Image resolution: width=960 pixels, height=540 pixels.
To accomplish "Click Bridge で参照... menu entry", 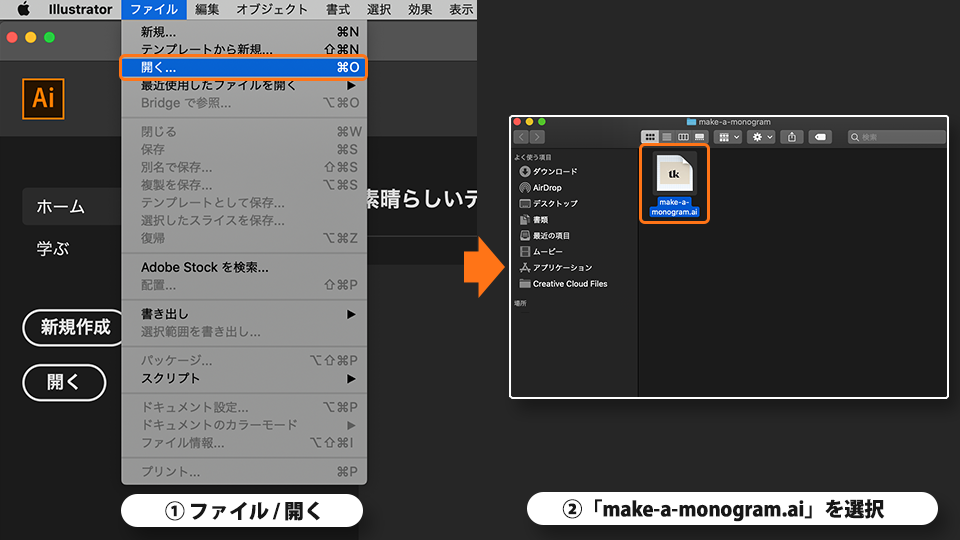I will pyautogui.click(x=244, y=103).
